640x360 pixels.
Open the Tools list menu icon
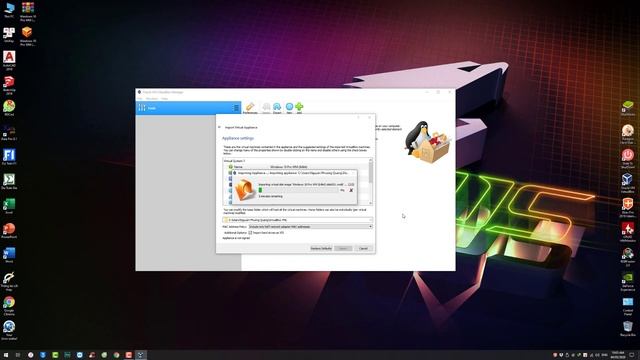(236, 108)
